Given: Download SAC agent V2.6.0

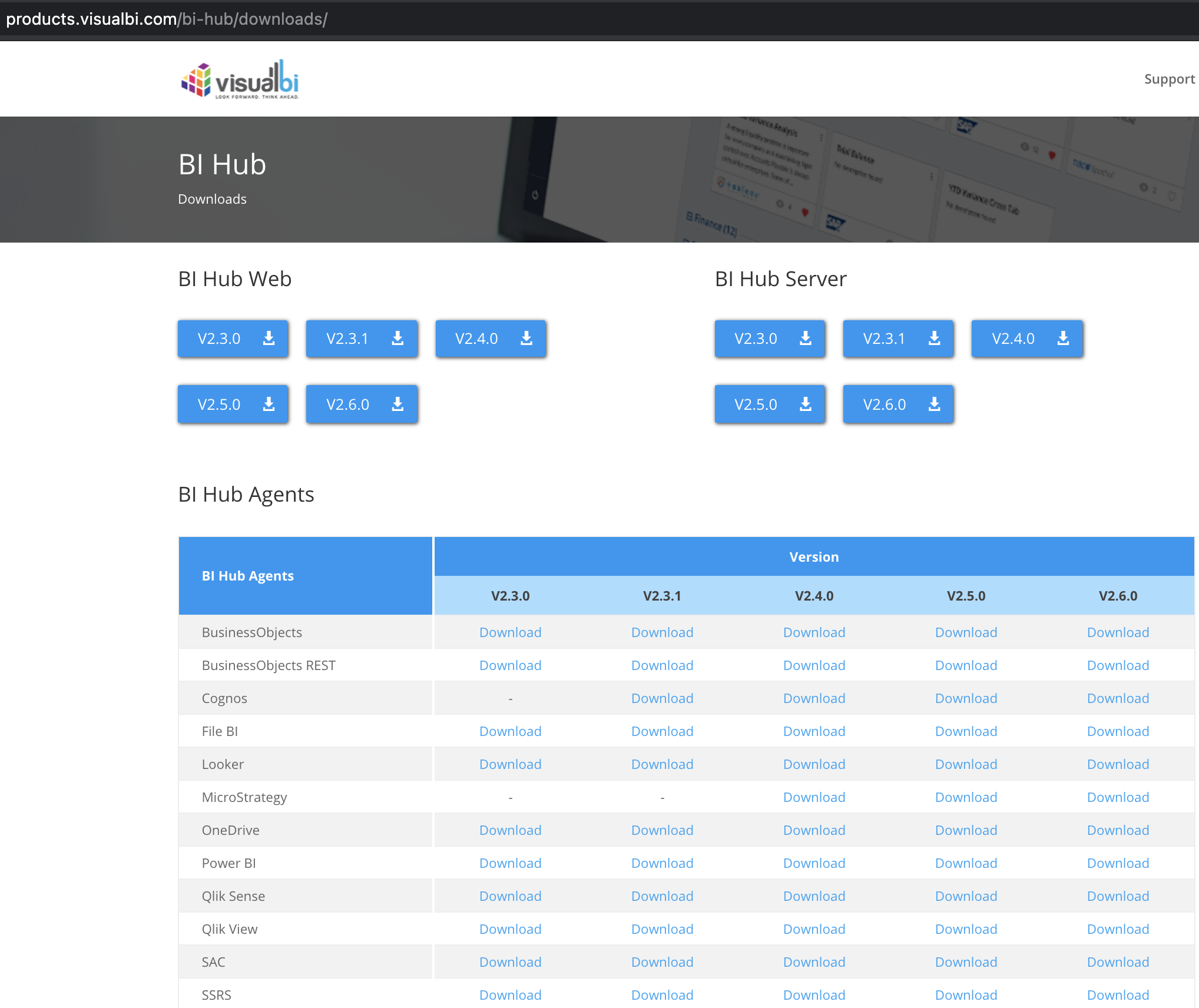Looking at the screenshot, I should [x=1118, y=962].
